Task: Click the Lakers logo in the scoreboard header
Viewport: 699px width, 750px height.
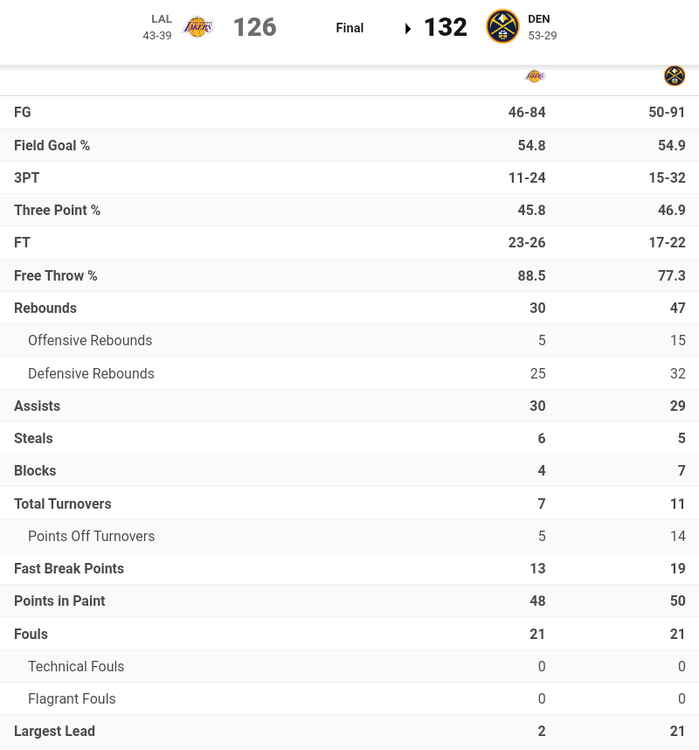Action: point(199,27)
